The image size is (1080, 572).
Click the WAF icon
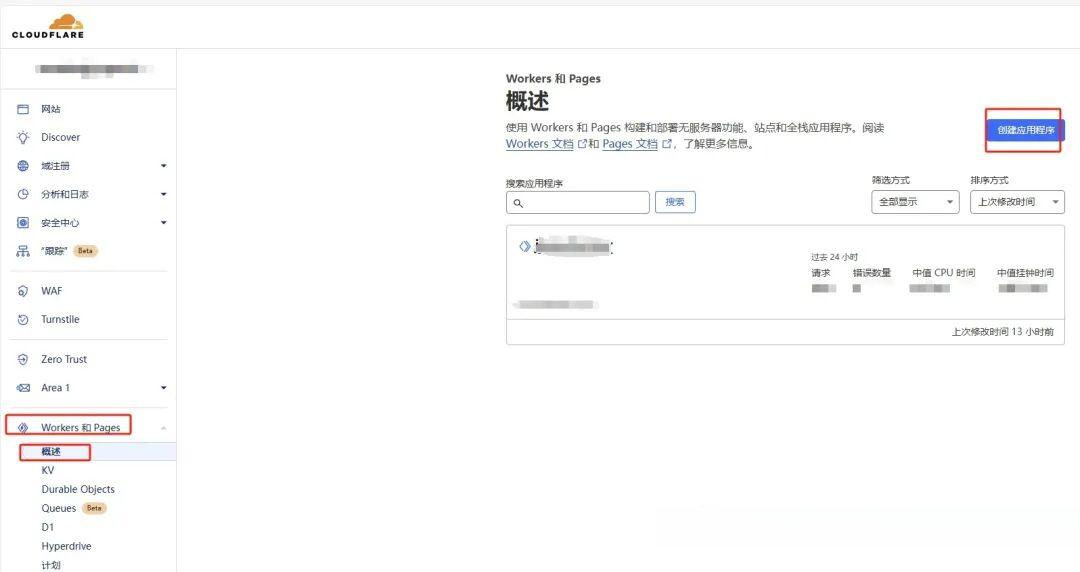tap(23, 291)
